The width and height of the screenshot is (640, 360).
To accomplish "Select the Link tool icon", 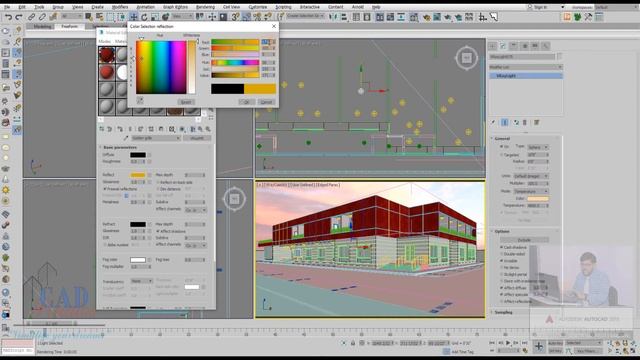I will click(31, 17).
